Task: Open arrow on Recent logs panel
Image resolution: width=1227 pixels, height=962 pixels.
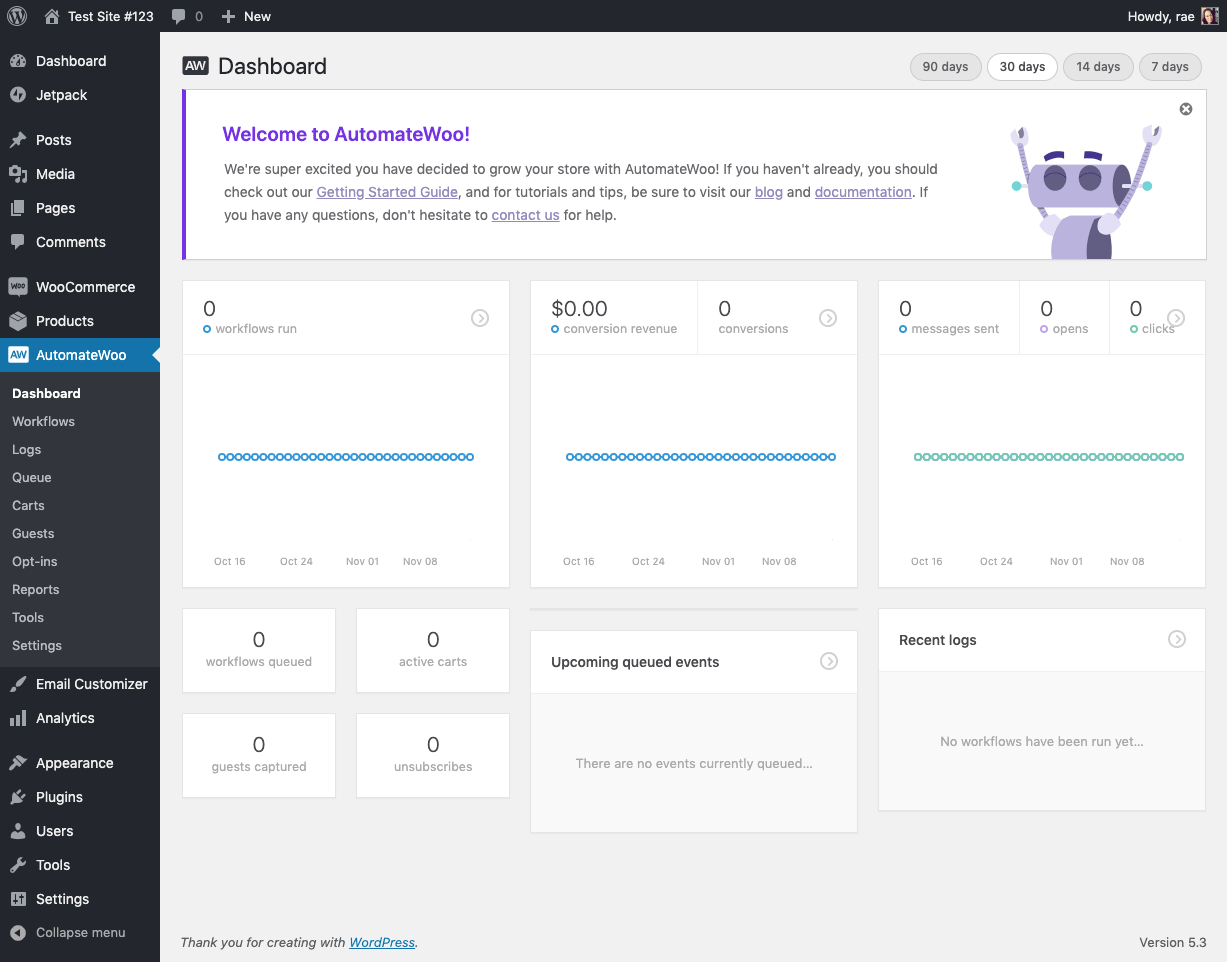Action: pyautogui.click(x=1177, y=639)
